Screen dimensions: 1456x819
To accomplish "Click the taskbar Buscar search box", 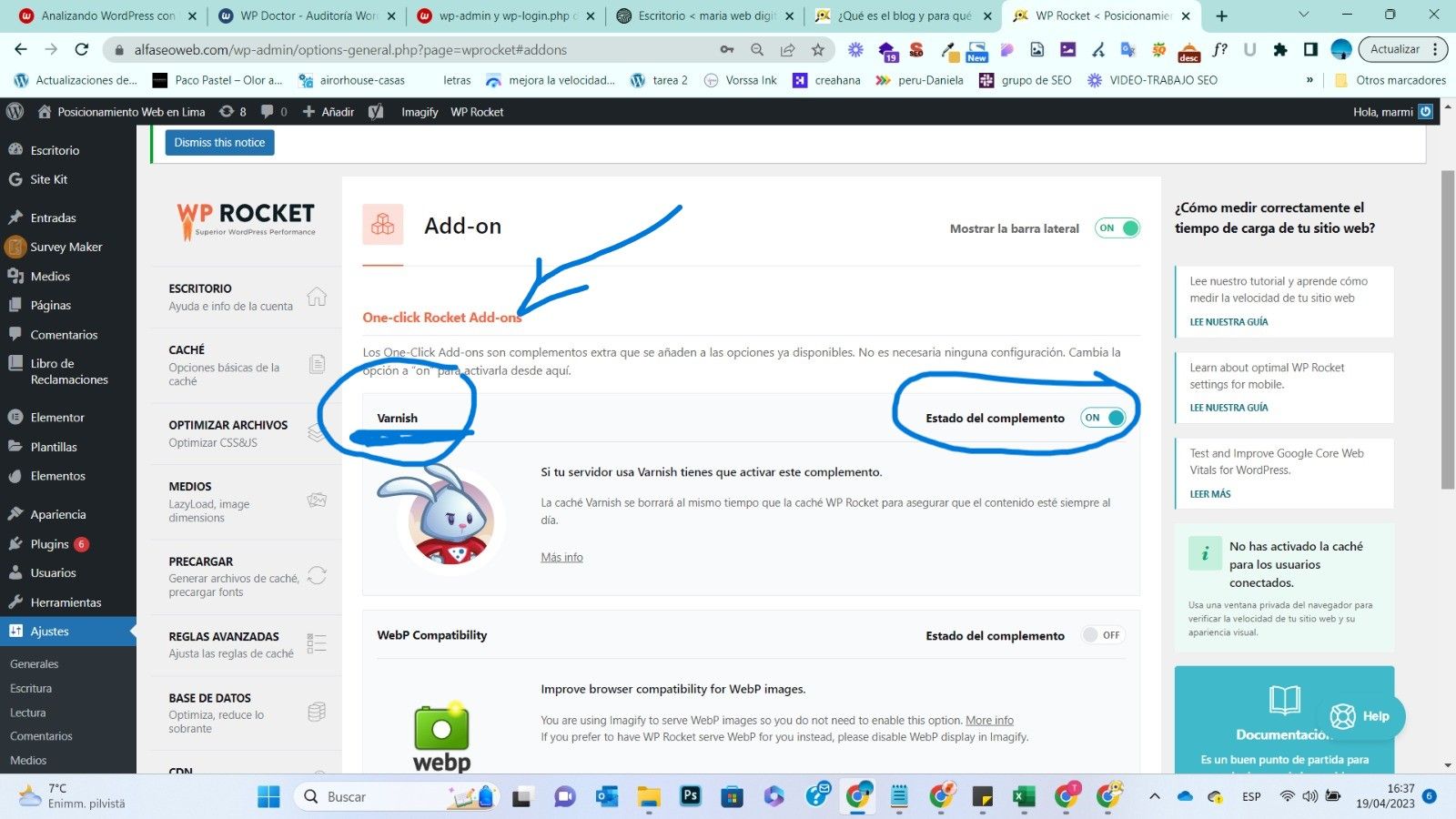I will click(x=397, y=796).
